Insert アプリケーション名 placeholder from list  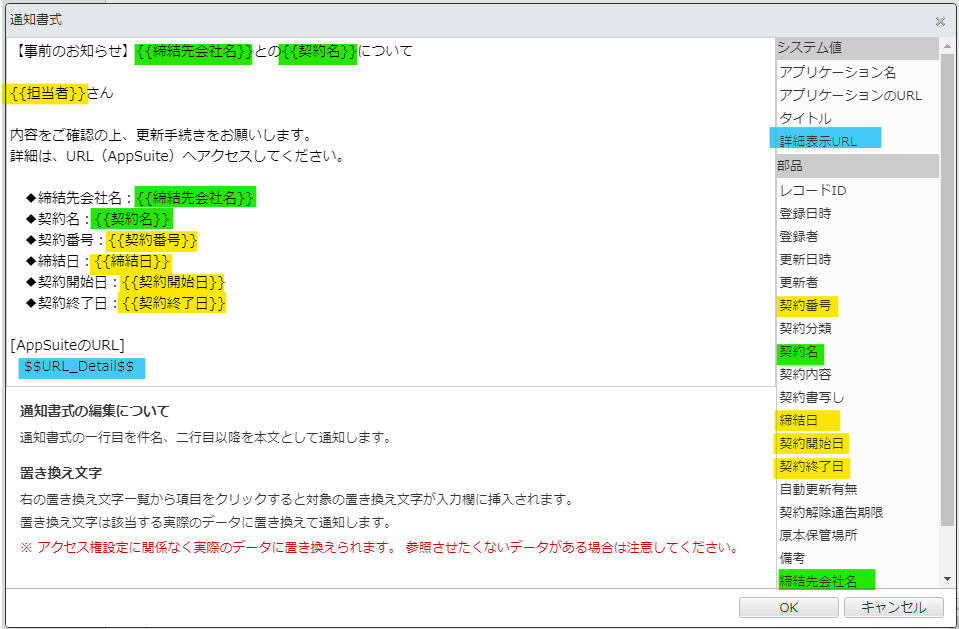(x=837, y=72)
